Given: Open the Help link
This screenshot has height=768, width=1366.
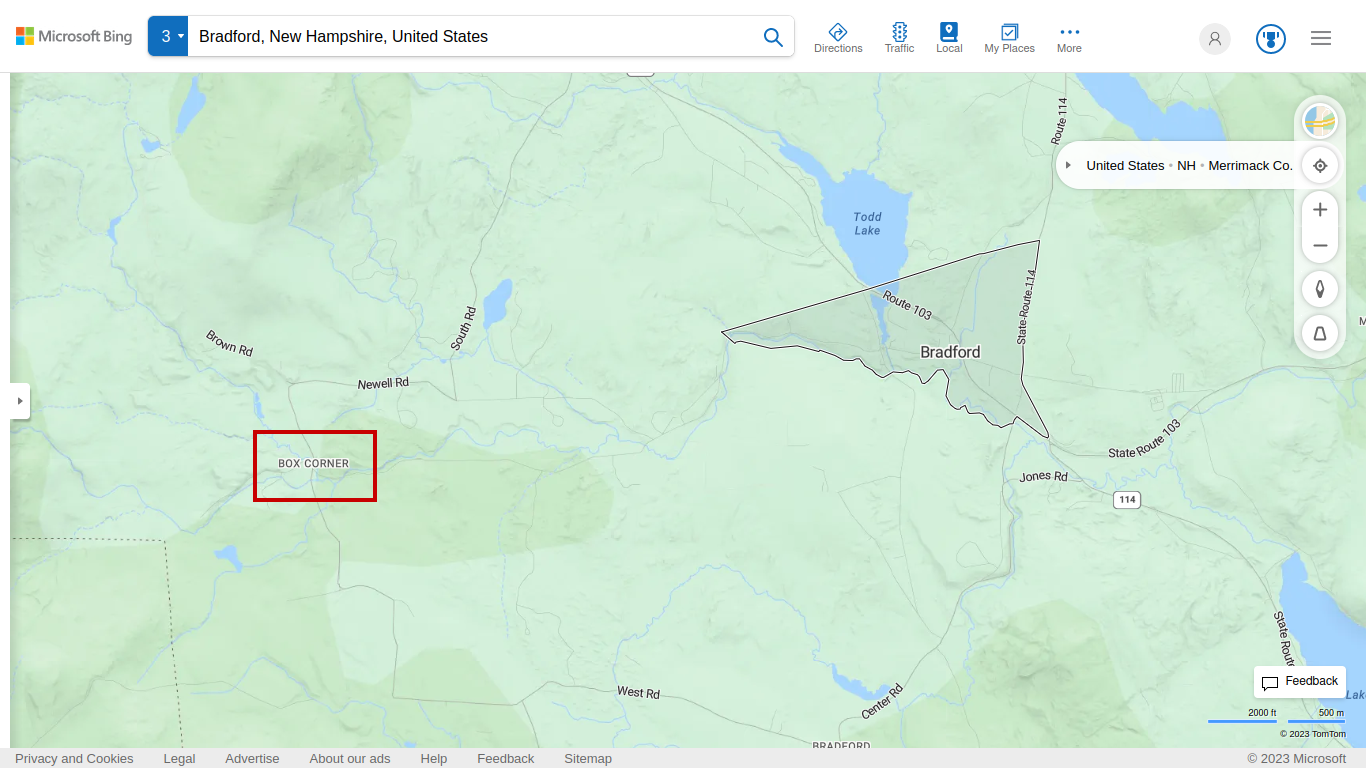Looking at the screenshot, I should pos(434,759).
